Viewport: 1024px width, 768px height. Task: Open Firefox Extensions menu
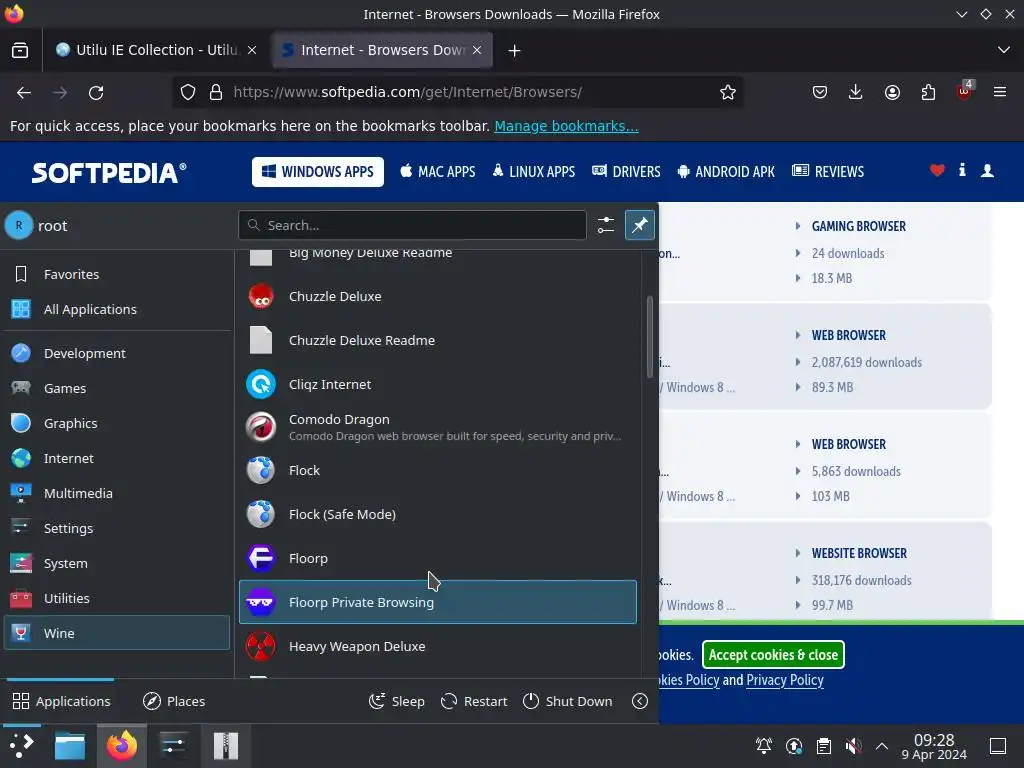928,92
